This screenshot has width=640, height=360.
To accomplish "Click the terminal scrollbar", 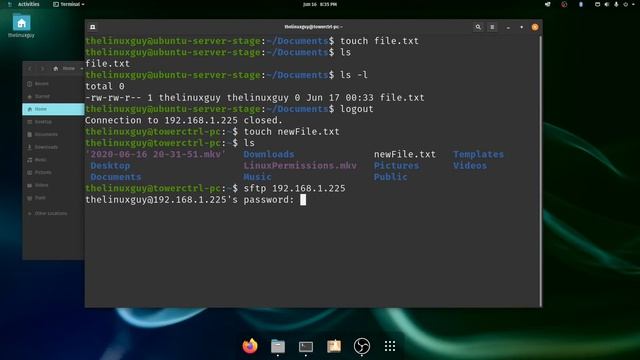I will [x=540, y=171].
